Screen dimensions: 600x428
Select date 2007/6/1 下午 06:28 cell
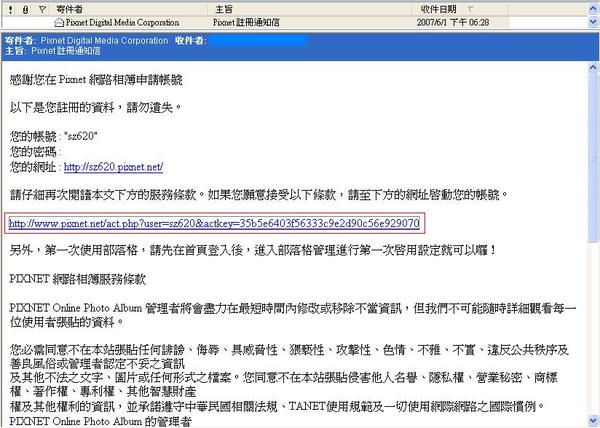[x=453, y=23]
